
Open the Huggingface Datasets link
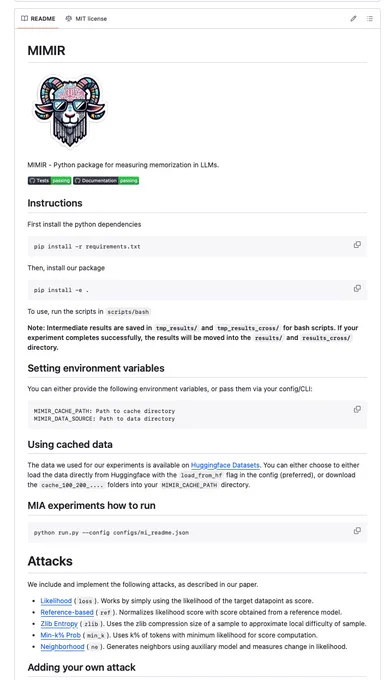coord(225,465)
